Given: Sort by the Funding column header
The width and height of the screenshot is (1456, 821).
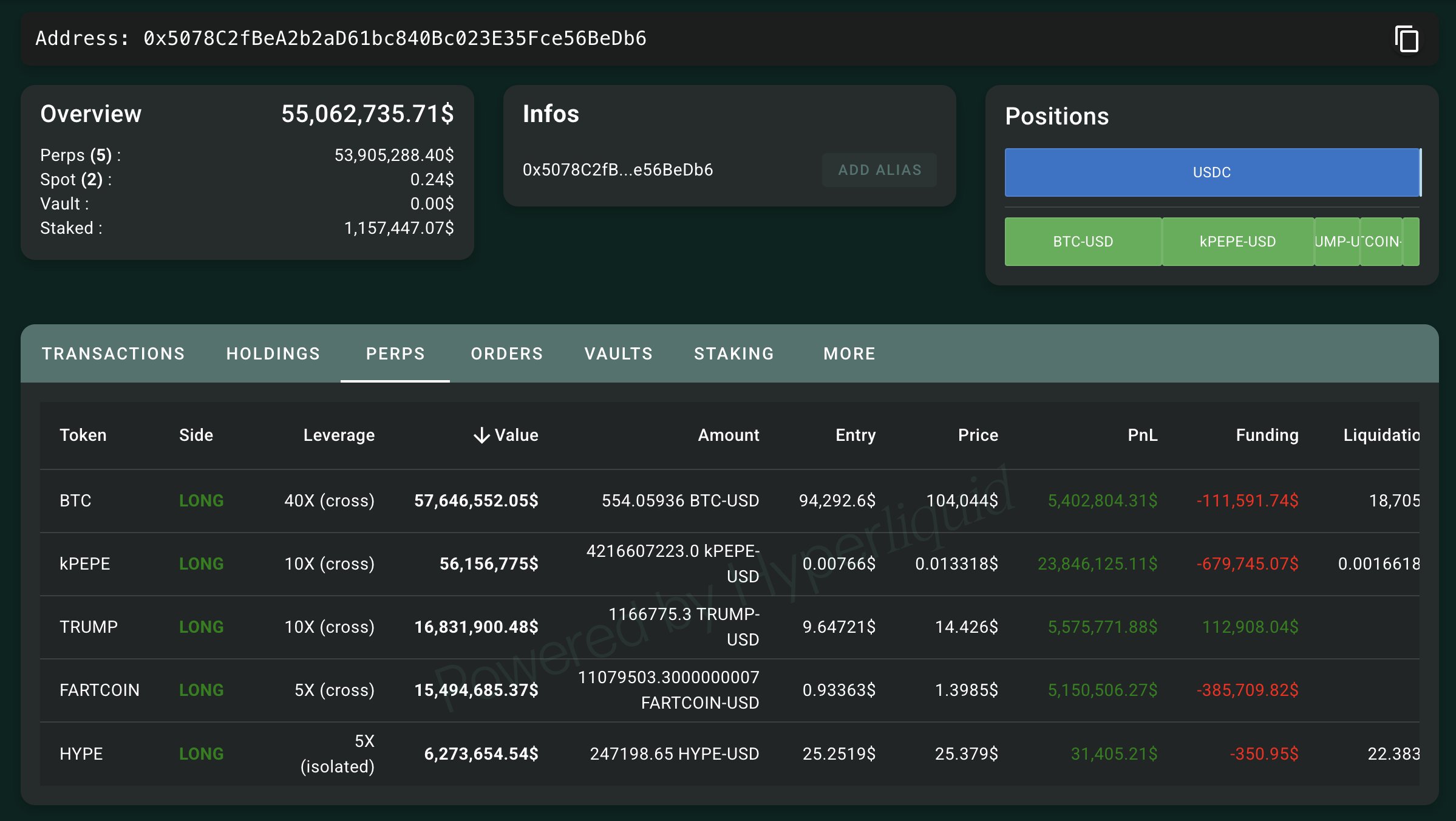Looking at the screenshot, I should [1267, 435].
